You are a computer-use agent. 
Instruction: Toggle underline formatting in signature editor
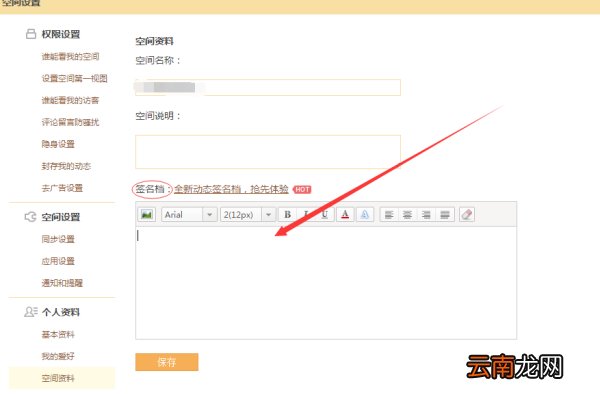[324, 214]
